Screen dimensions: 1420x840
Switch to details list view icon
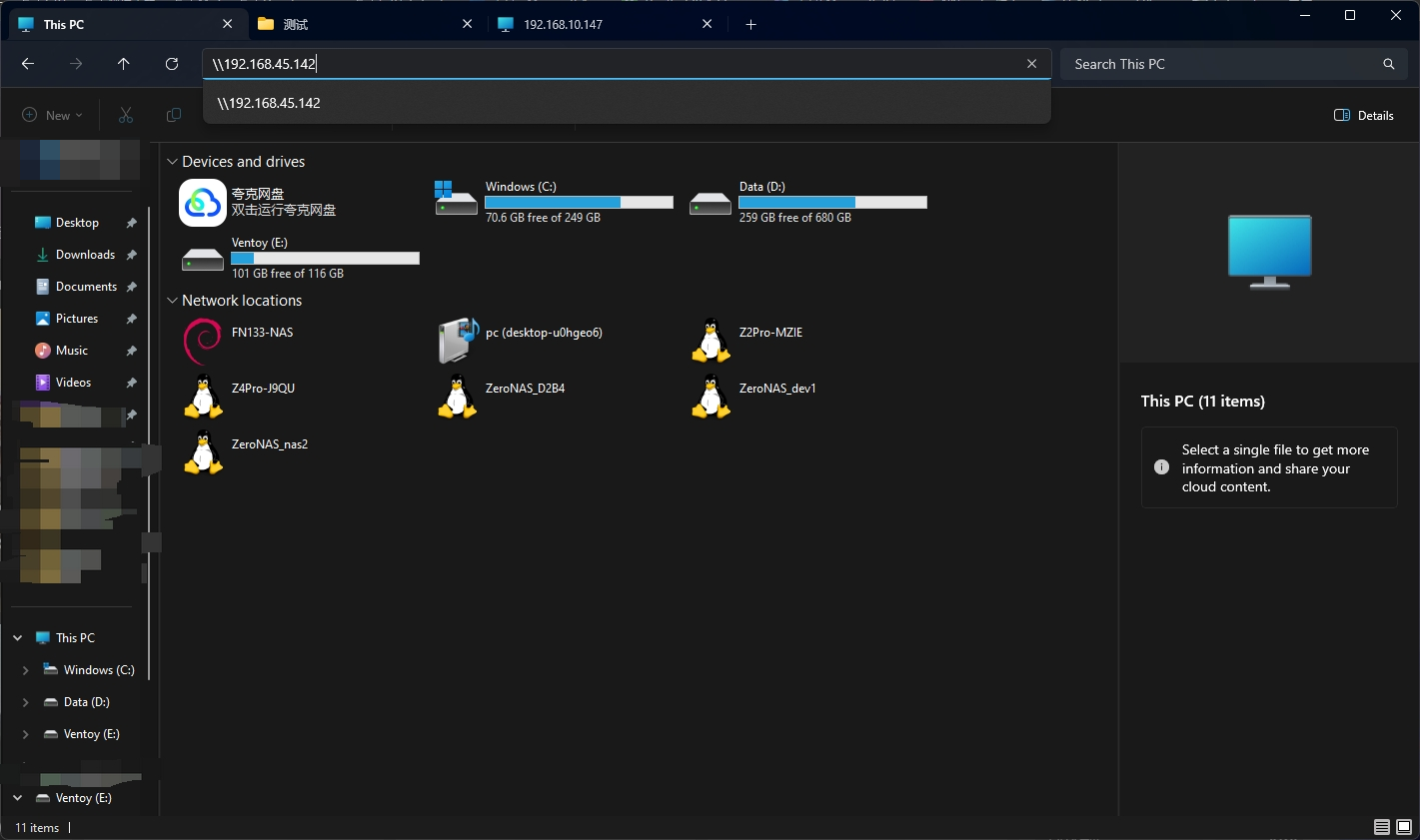coord(1382,827)
